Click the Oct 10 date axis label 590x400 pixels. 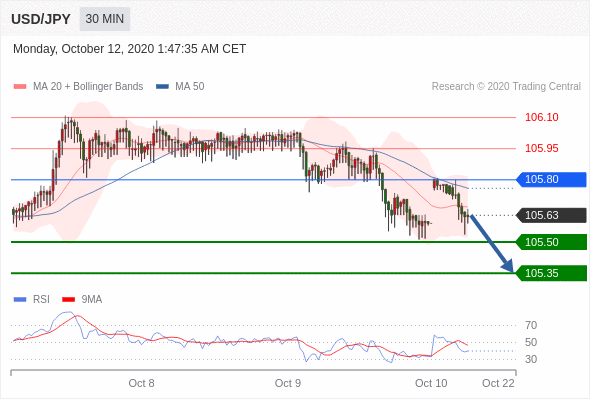[431, 383]
